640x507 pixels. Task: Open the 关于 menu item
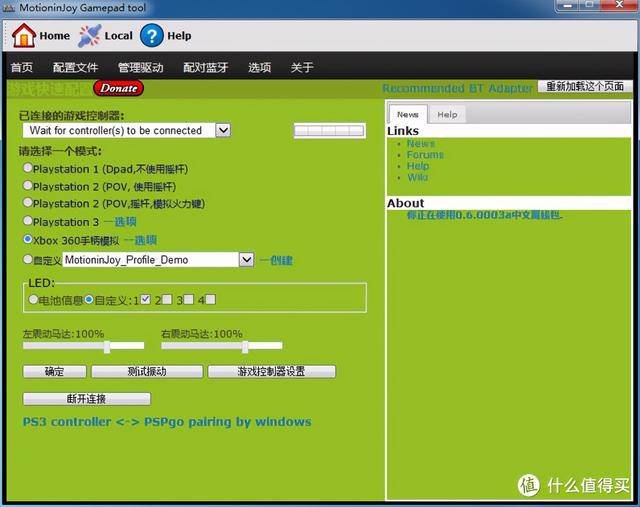(302, 67)
